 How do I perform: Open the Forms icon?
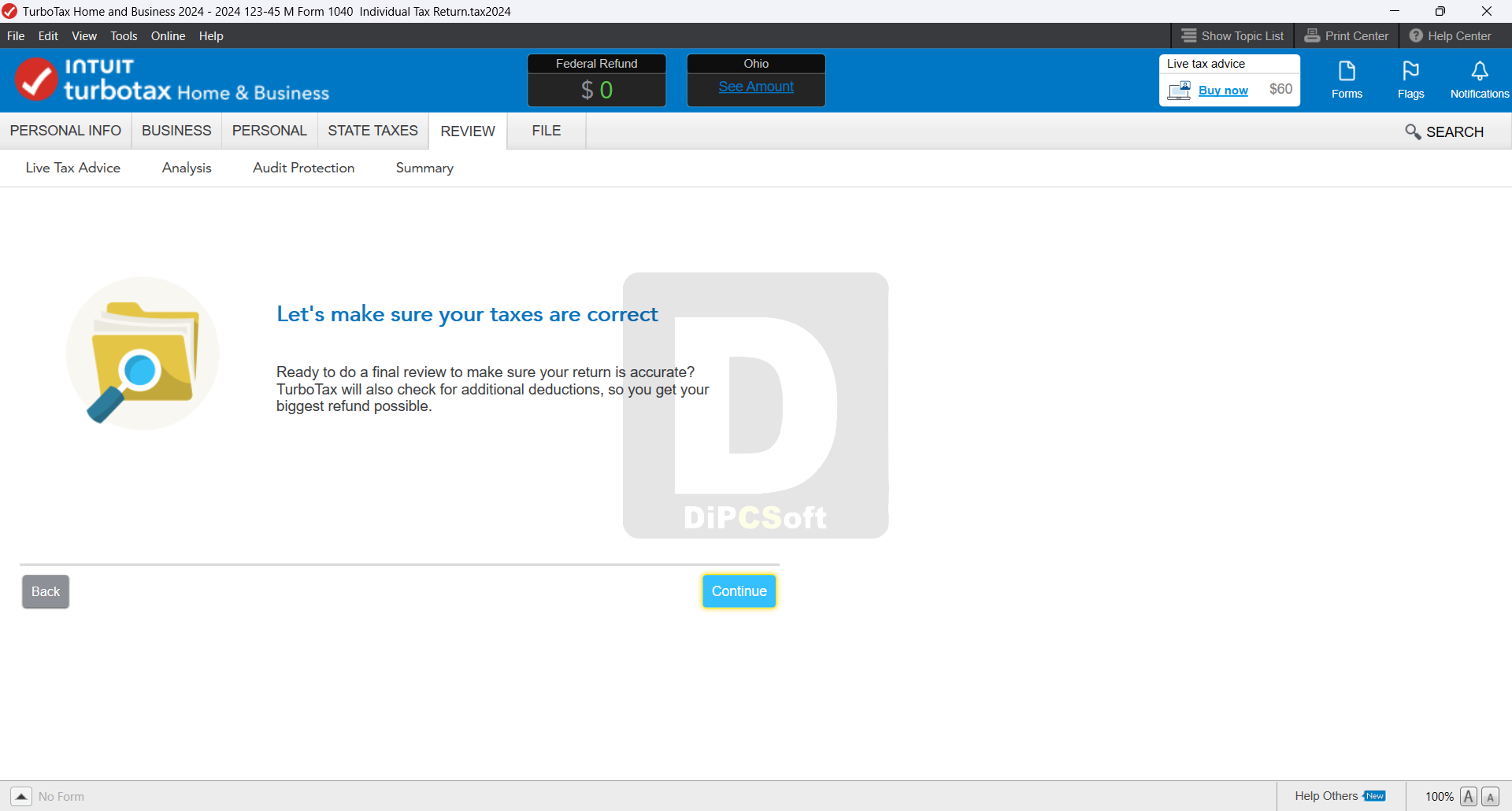(x=1347, y=80)
